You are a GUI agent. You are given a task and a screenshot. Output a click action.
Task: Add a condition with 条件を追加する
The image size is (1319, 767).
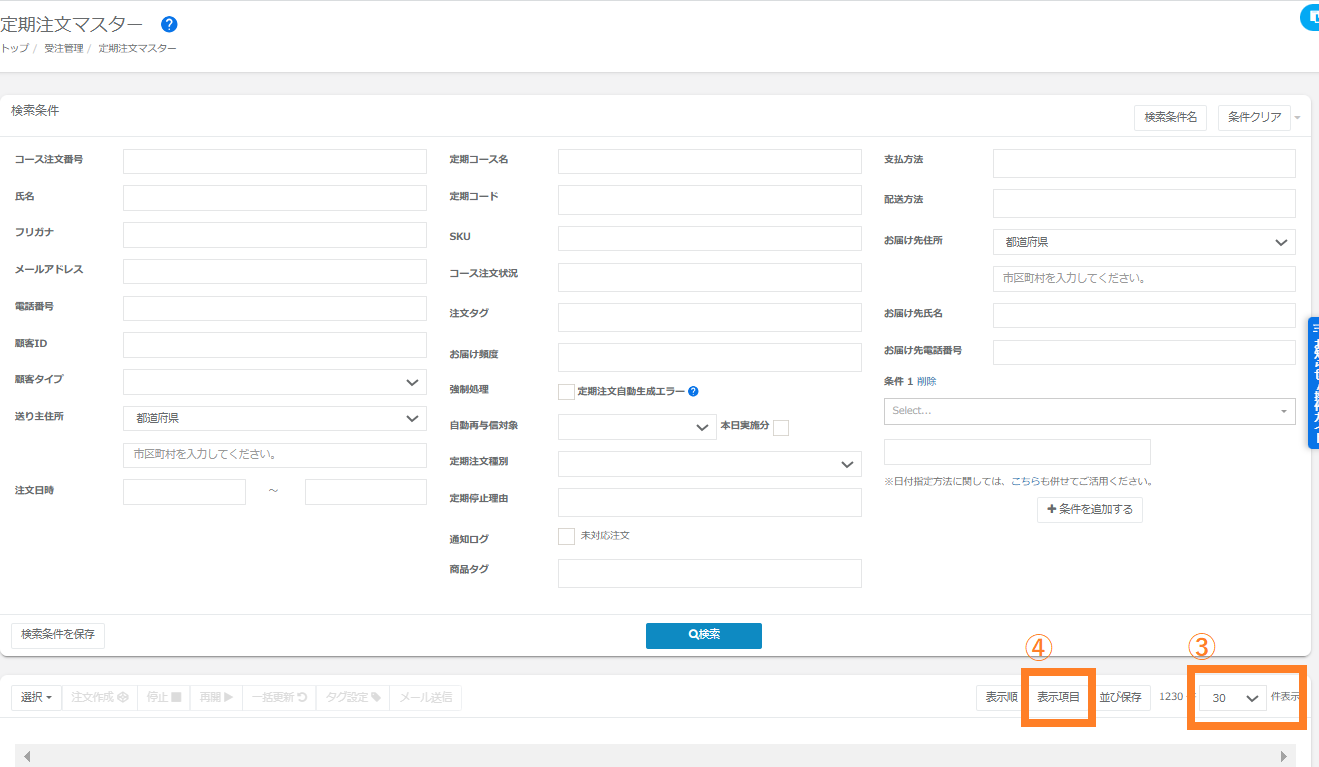click(1090, 510)
